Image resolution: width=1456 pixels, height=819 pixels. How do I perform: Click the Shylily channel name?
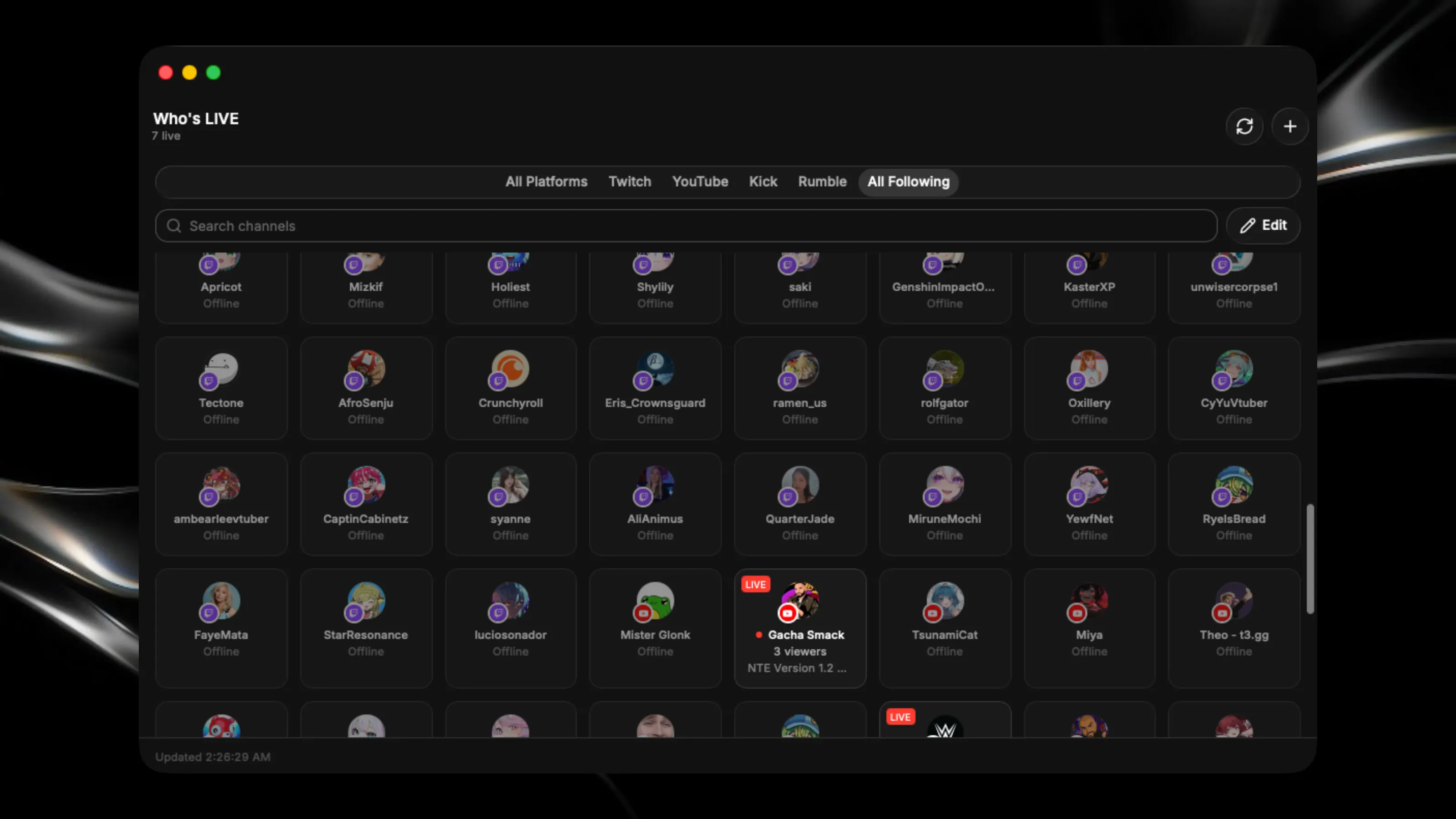coord(655,287)
